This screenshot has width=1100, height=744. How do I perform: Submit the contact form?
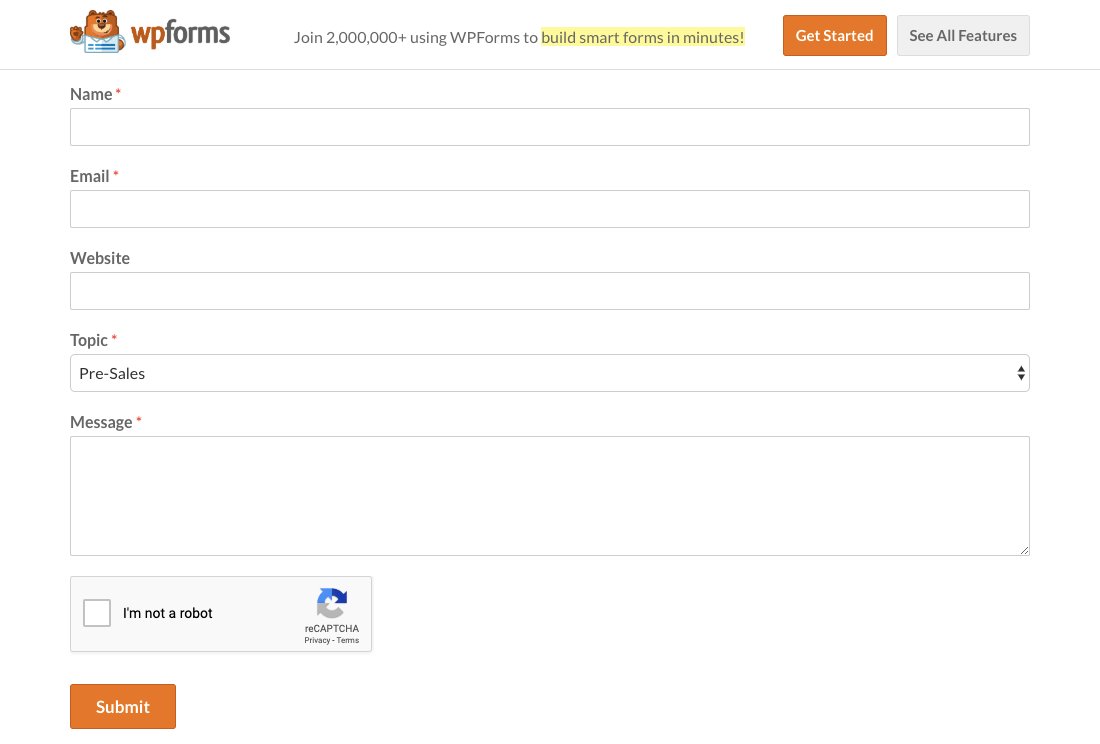point(122,706)
